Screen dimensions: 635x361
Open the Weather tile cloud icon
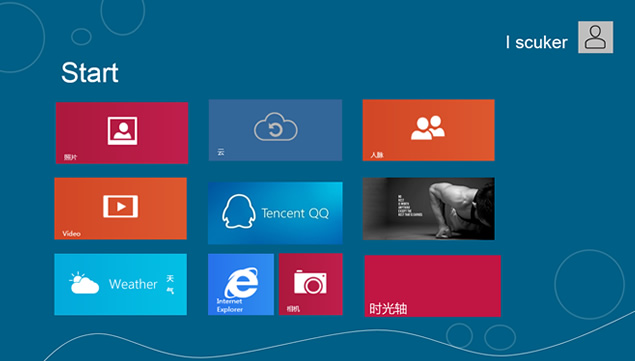(84, 283)
